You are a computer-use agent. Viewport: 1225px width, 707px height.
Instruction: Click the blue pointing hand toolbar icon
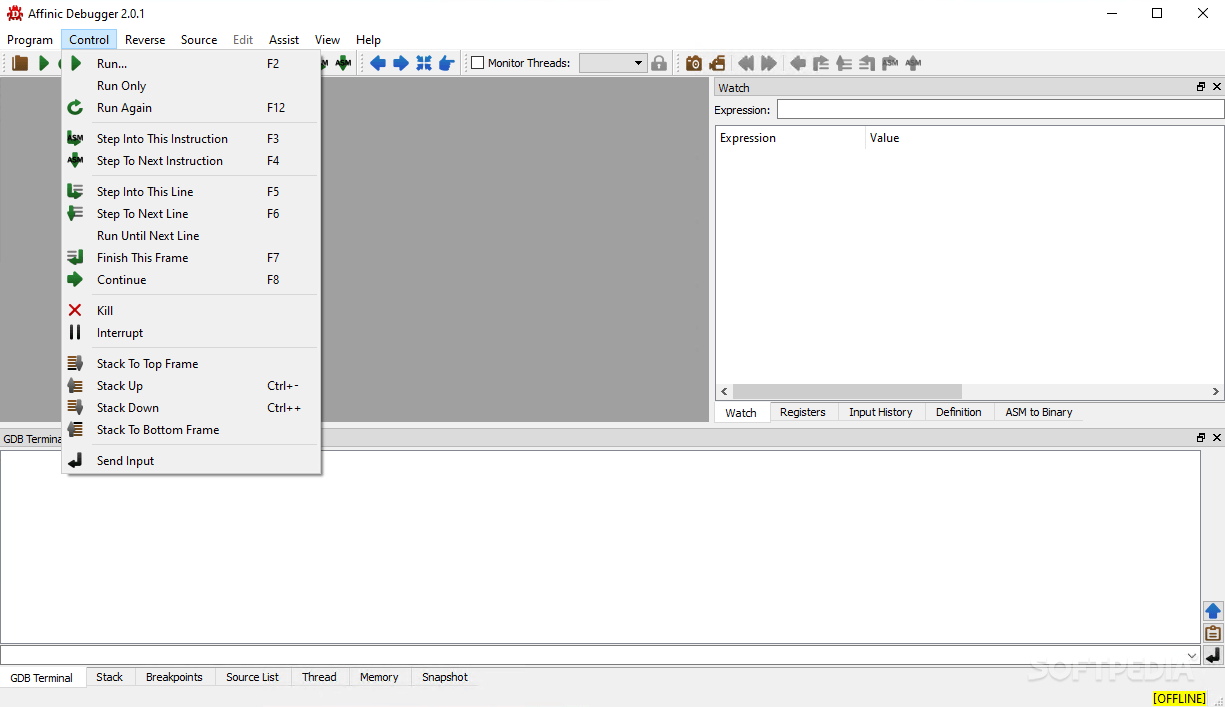(x=447, y=63)
